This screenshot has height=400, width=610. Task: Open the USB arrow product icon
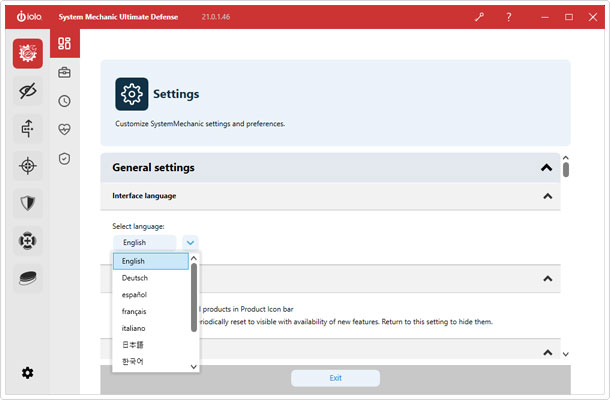coord(28,128)
